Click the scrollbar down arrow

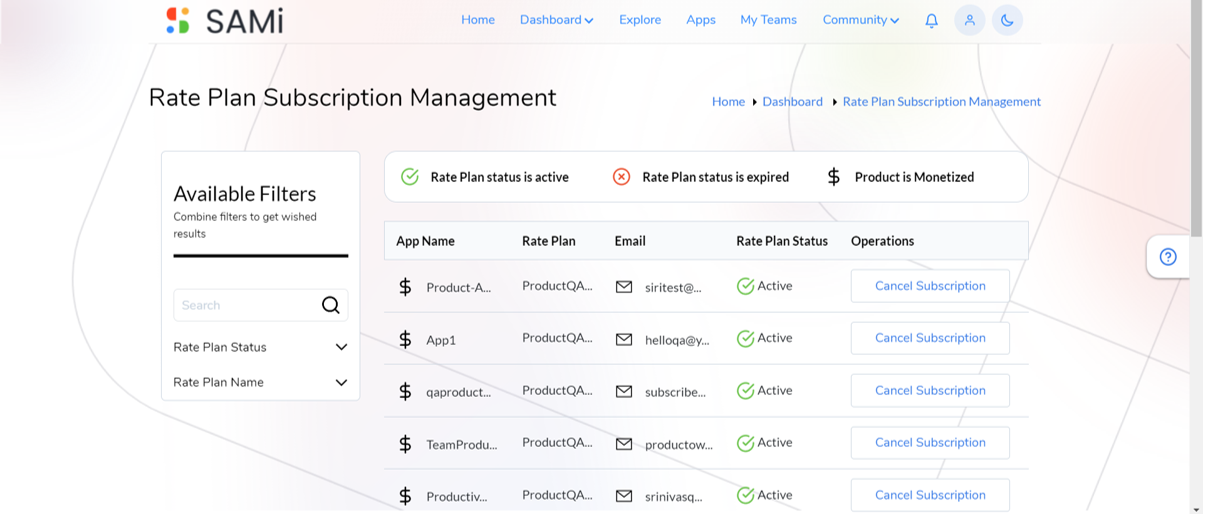coord(1196,510)
